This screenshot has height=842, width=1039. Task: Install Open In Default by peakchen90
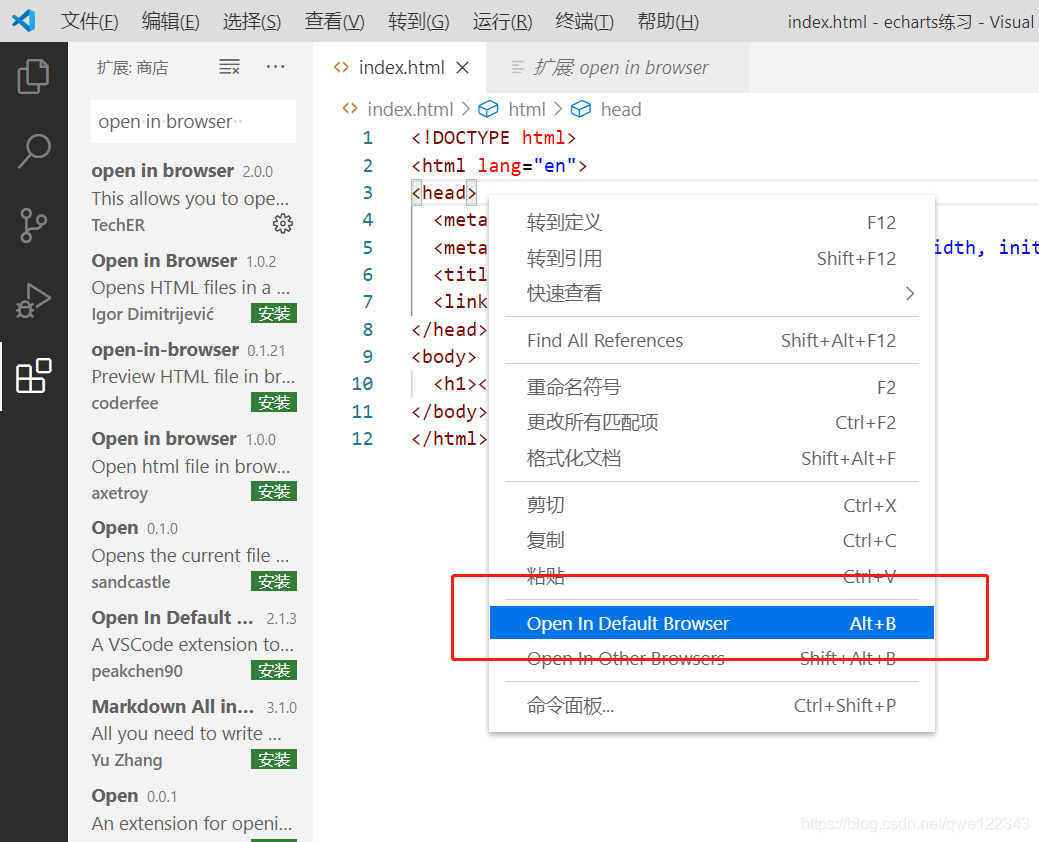tap(274, 670)
